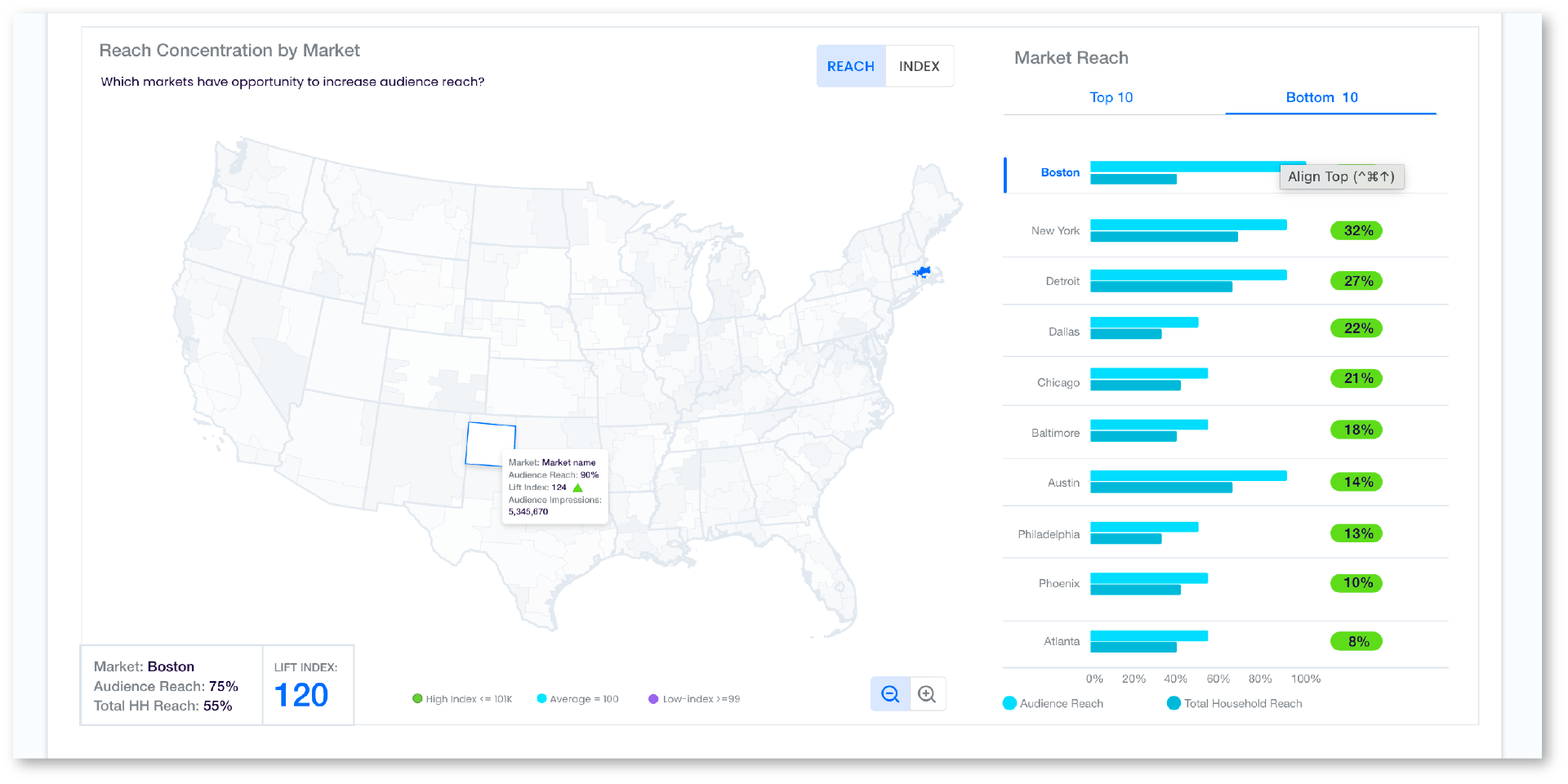Click the 13% badge for Philadelphia
Screen dimensions: 1568x784
[x=1356, y=533]
